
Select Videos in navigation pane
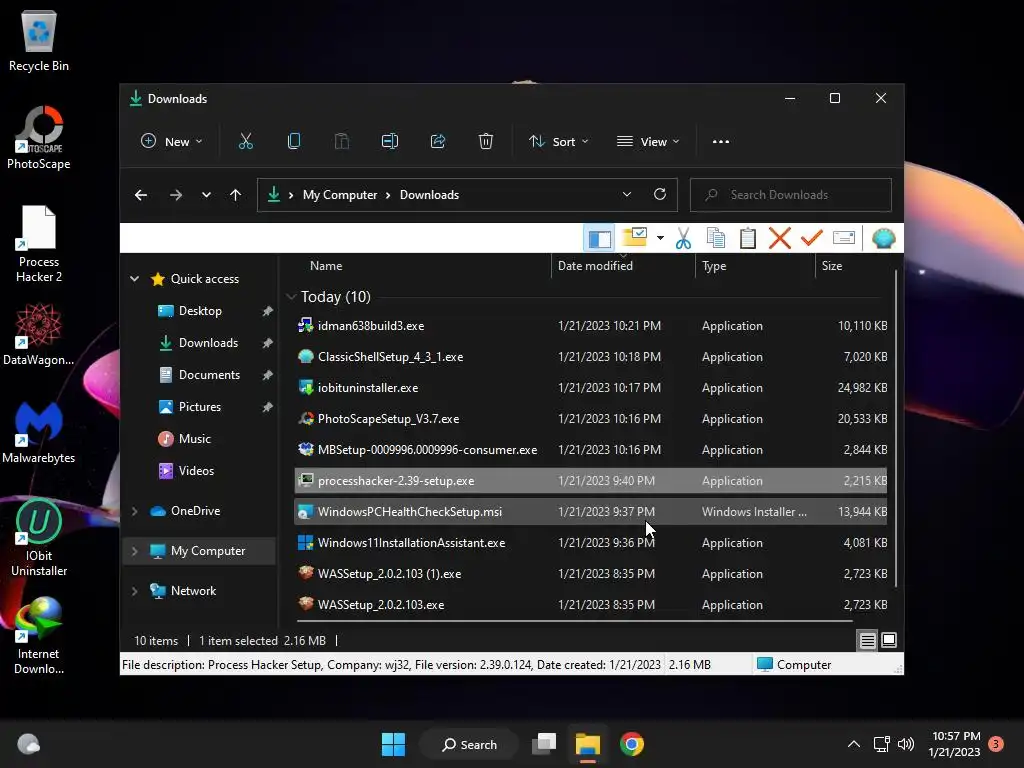coord(196,471)
